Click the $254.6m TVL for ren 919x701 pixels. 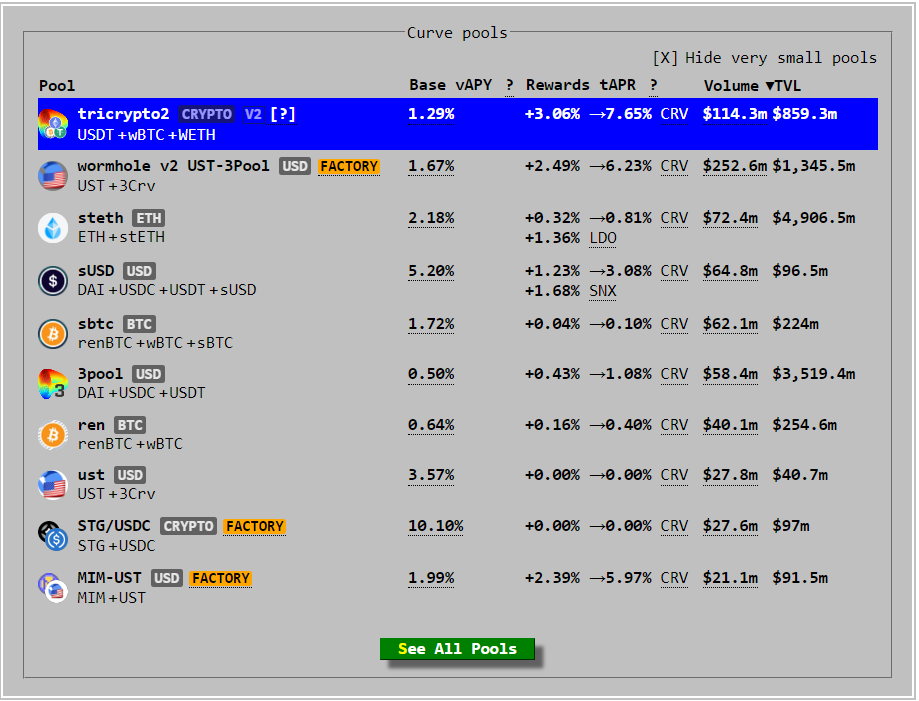[x=805, y=425]
